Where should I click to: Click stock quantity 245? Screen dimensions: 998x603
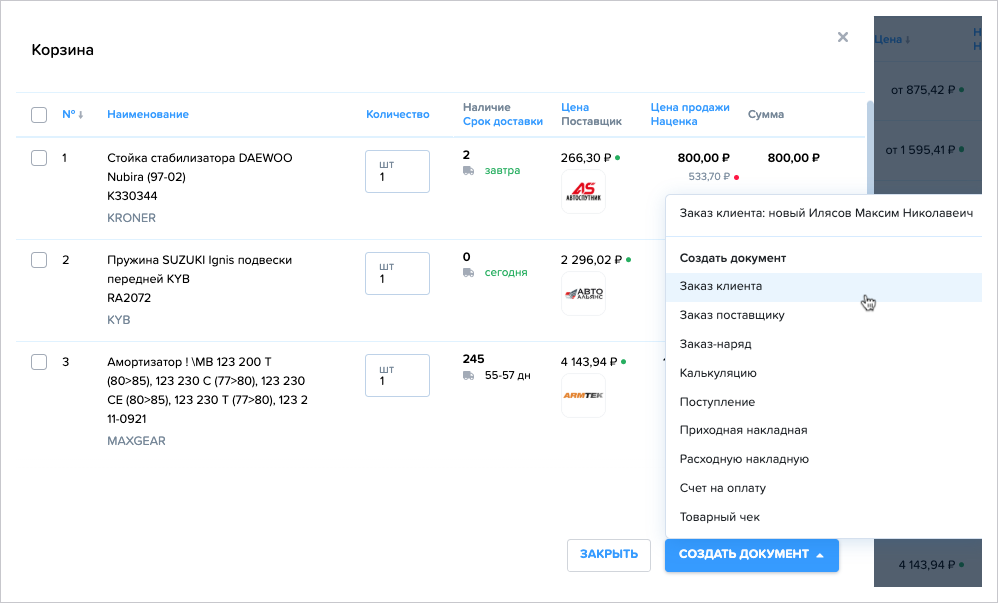pos(474,359)
